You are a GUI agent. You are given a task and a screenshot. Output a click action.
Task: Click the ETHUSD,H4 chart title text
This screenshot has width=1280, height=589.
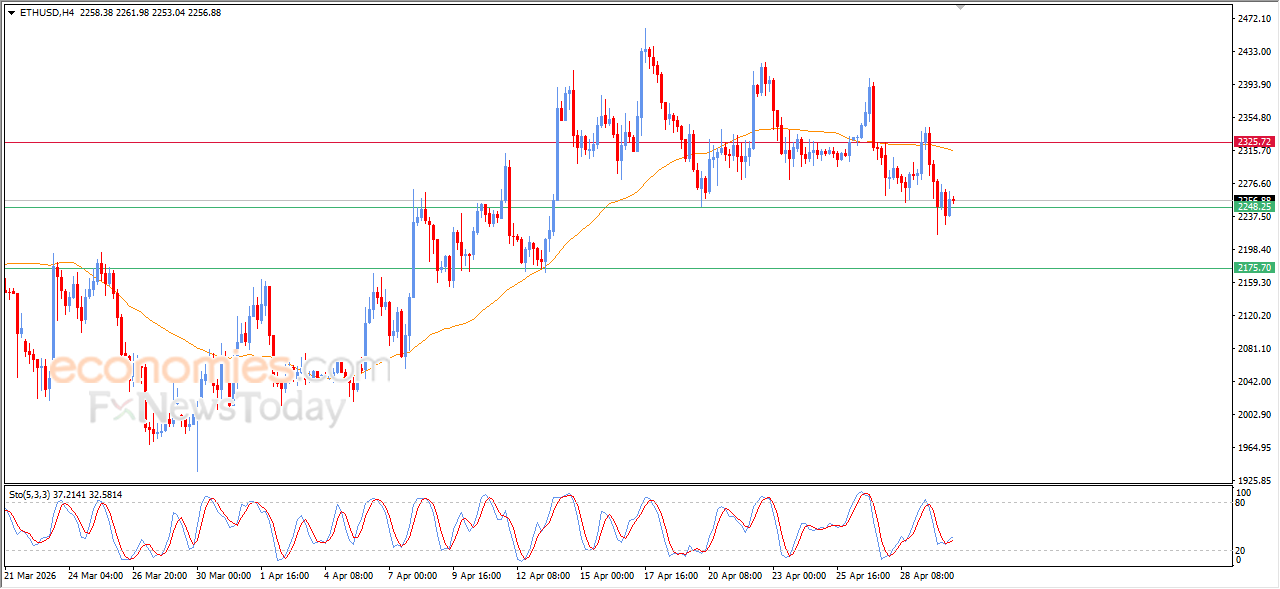(47, 12)
